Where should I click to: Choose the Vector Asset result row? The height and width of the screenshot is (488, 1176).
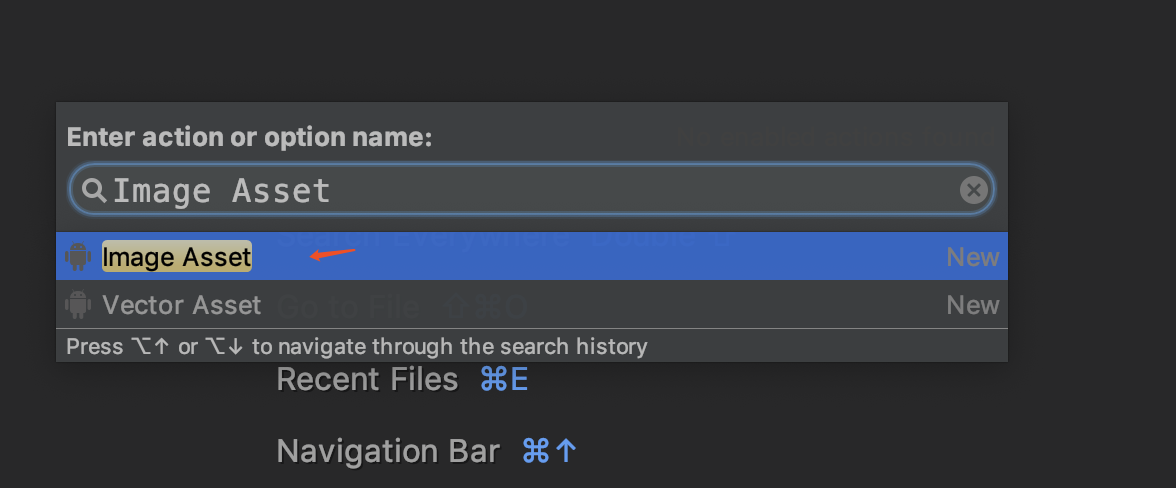(x=532, y=304)
